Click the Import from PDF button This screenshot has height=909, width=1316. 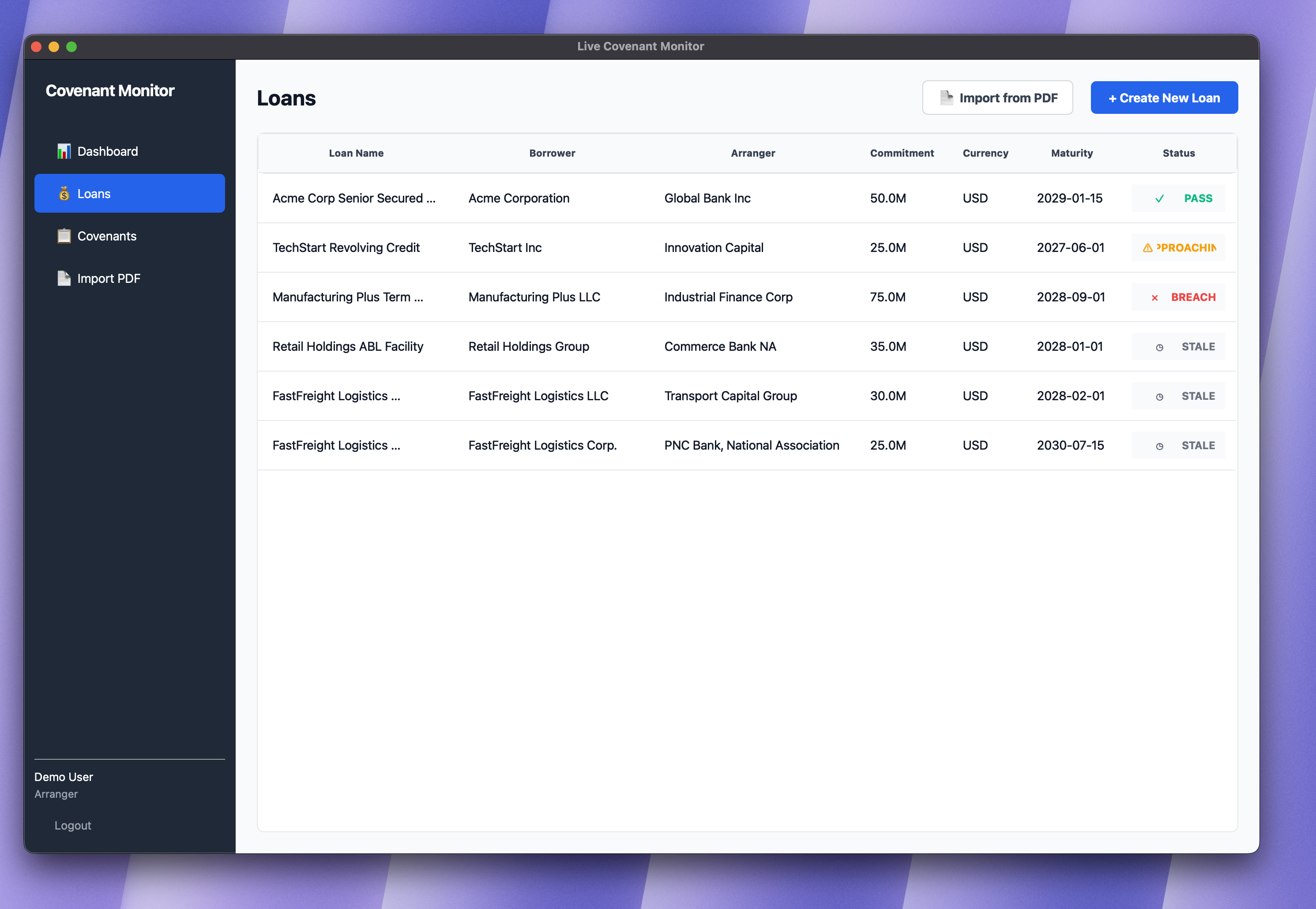(x=997, y=98)
